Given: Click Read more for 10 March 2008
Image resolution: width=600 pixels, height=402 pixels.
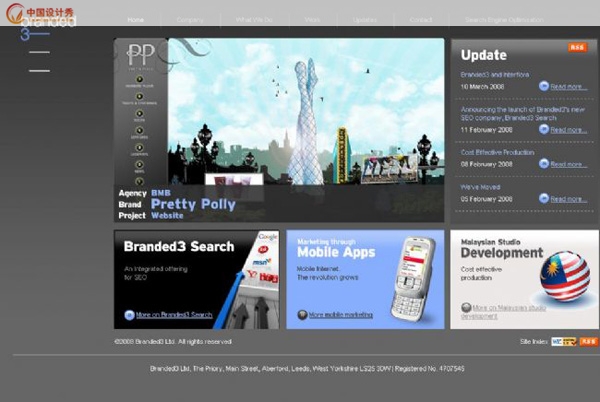Looking at the screenshot, I should (568, 87).
